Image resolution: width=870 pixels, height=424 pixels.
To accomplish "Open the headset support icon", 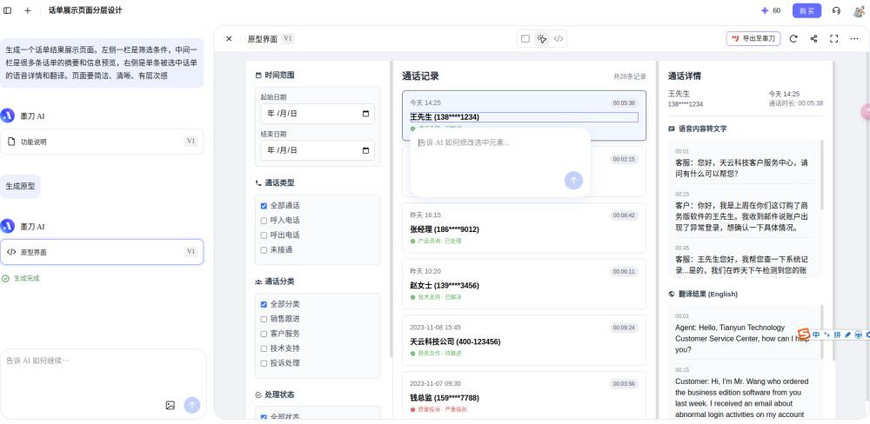I will (836, 11).
